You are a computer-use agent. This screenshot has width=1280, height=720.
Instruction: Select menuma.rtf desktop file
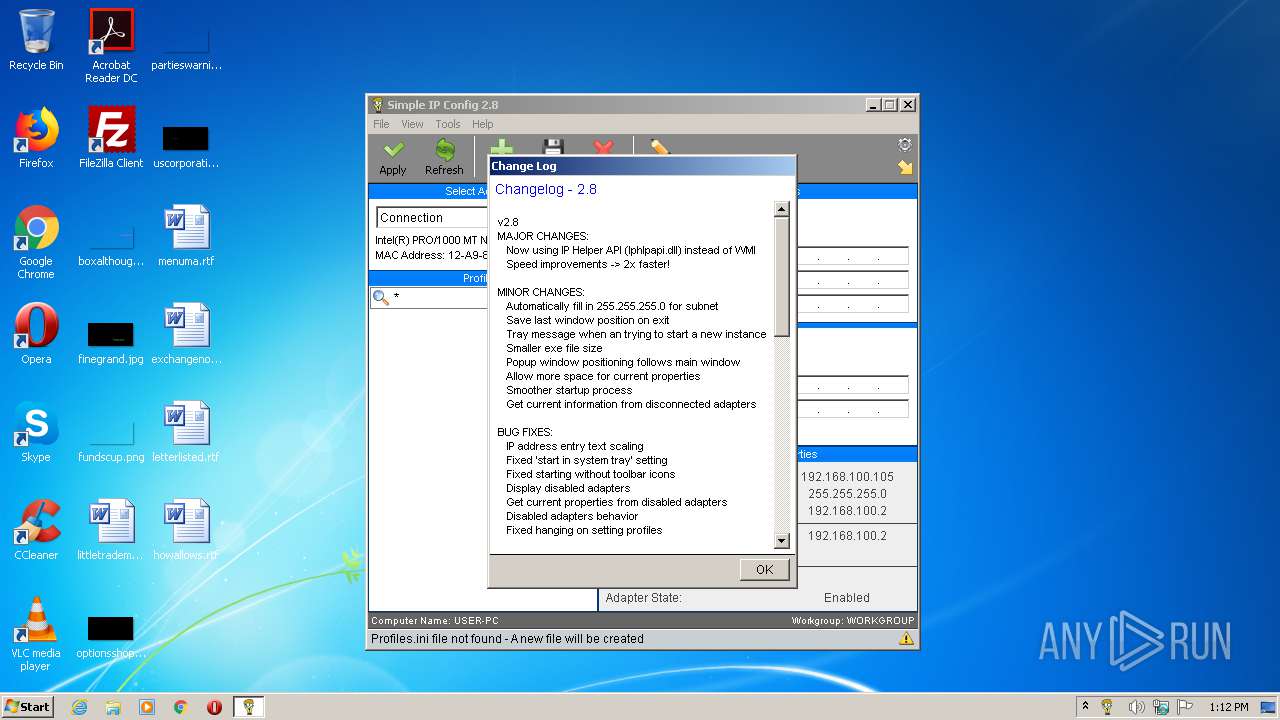[x=186, y=236]
